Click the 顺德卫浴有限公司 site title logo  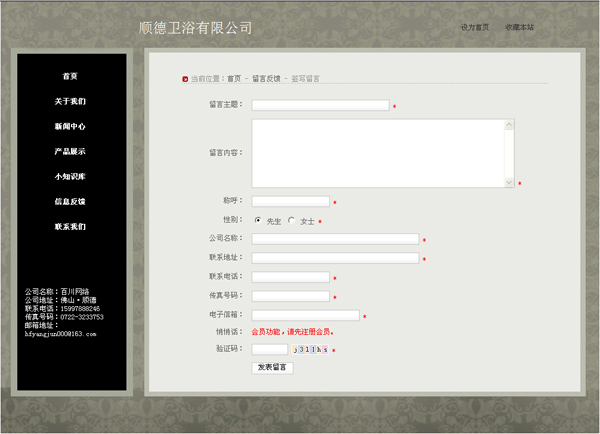pyautogui.click(x=196, y=28)
